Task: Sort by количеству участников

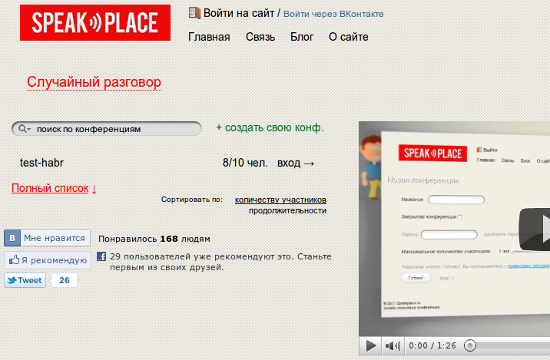Action: tap(281, 200)
